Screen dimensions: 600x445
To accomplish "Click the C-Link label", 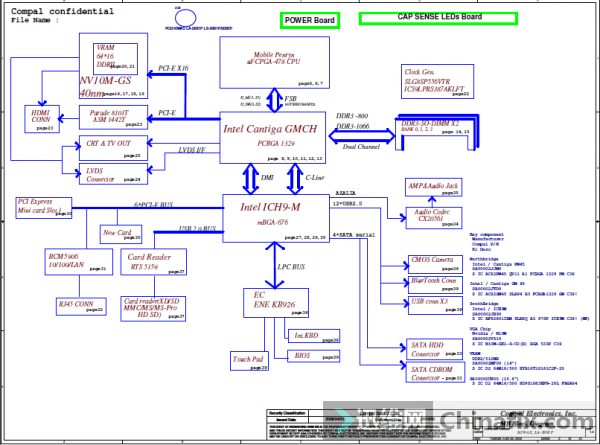I will pos(315,178).
